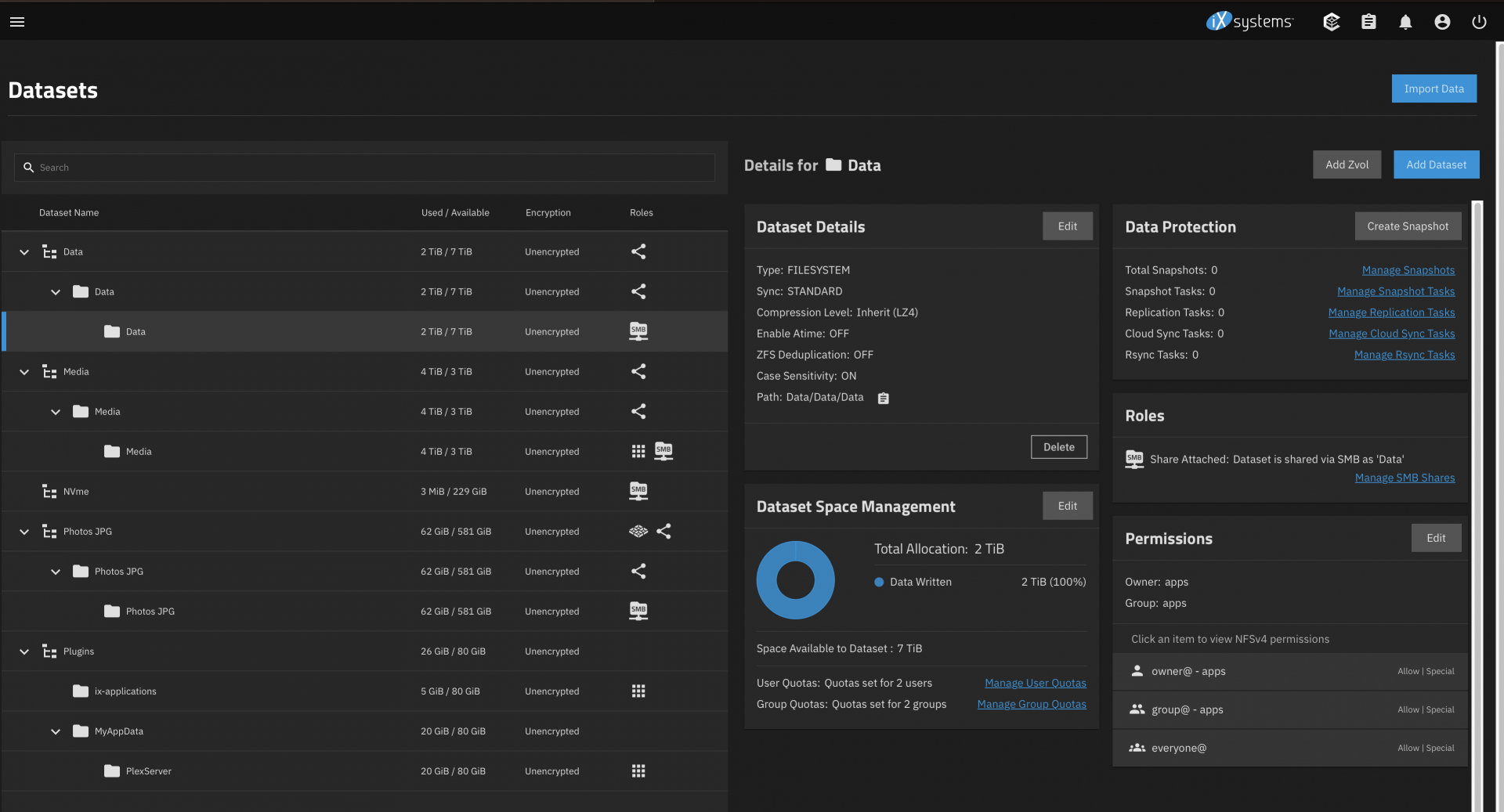This screenshot has width=1504, height=812.
Task: Edit dataset Permissions
Action: 1436,538
